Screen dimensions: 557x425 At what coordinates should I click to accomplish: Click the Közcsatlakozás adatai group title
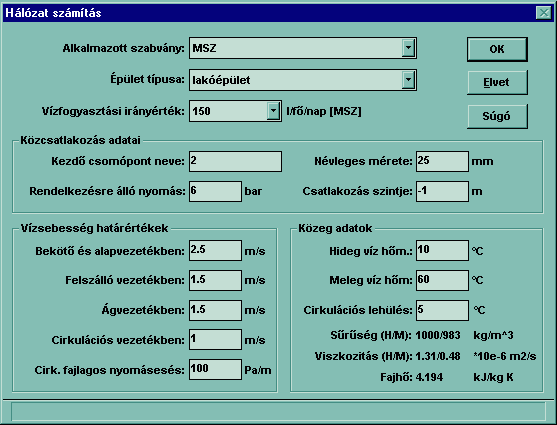[80, 140]
